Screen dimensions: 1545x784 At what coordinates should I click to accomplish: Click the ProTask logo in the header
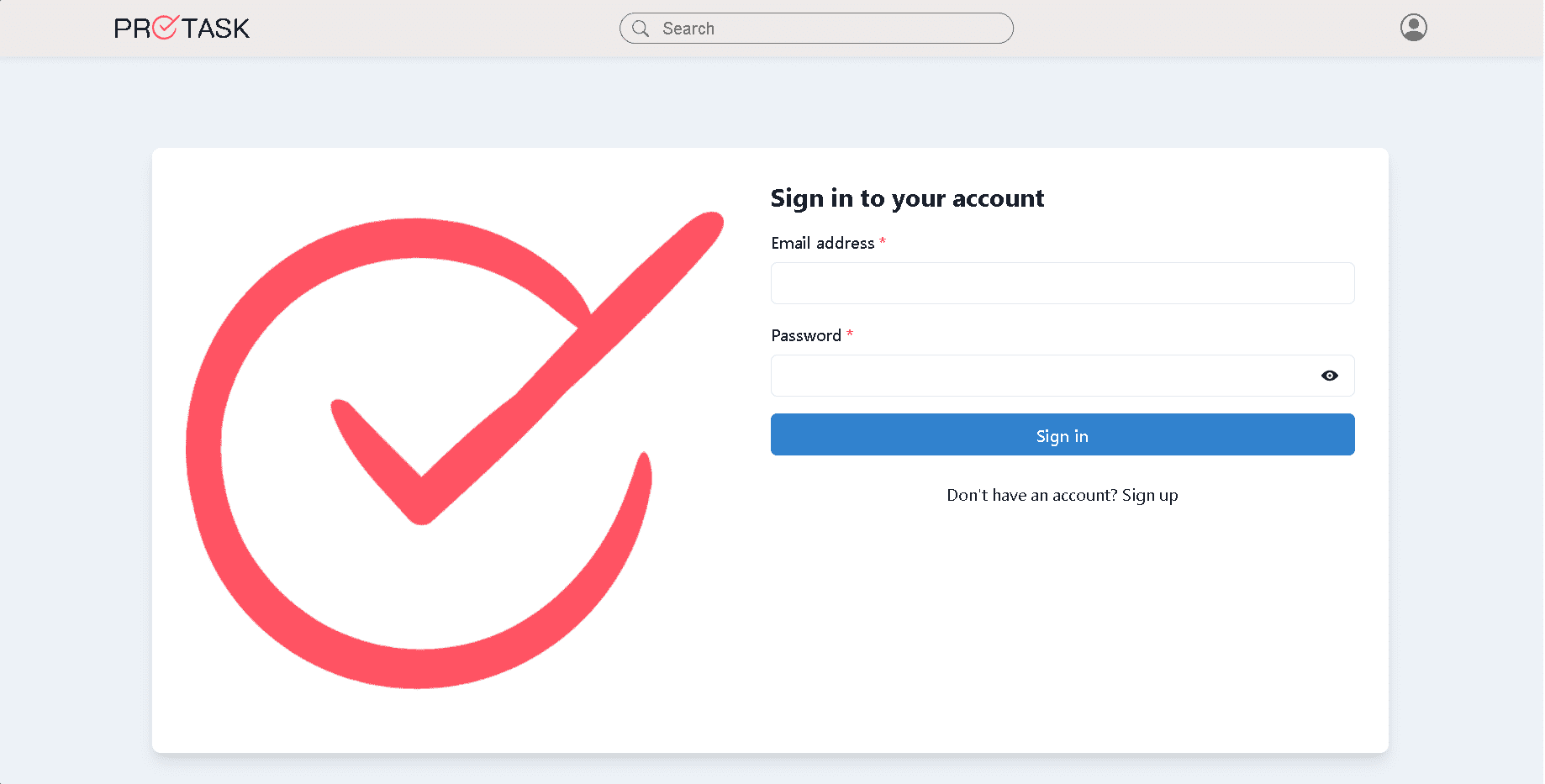[182, 29]
